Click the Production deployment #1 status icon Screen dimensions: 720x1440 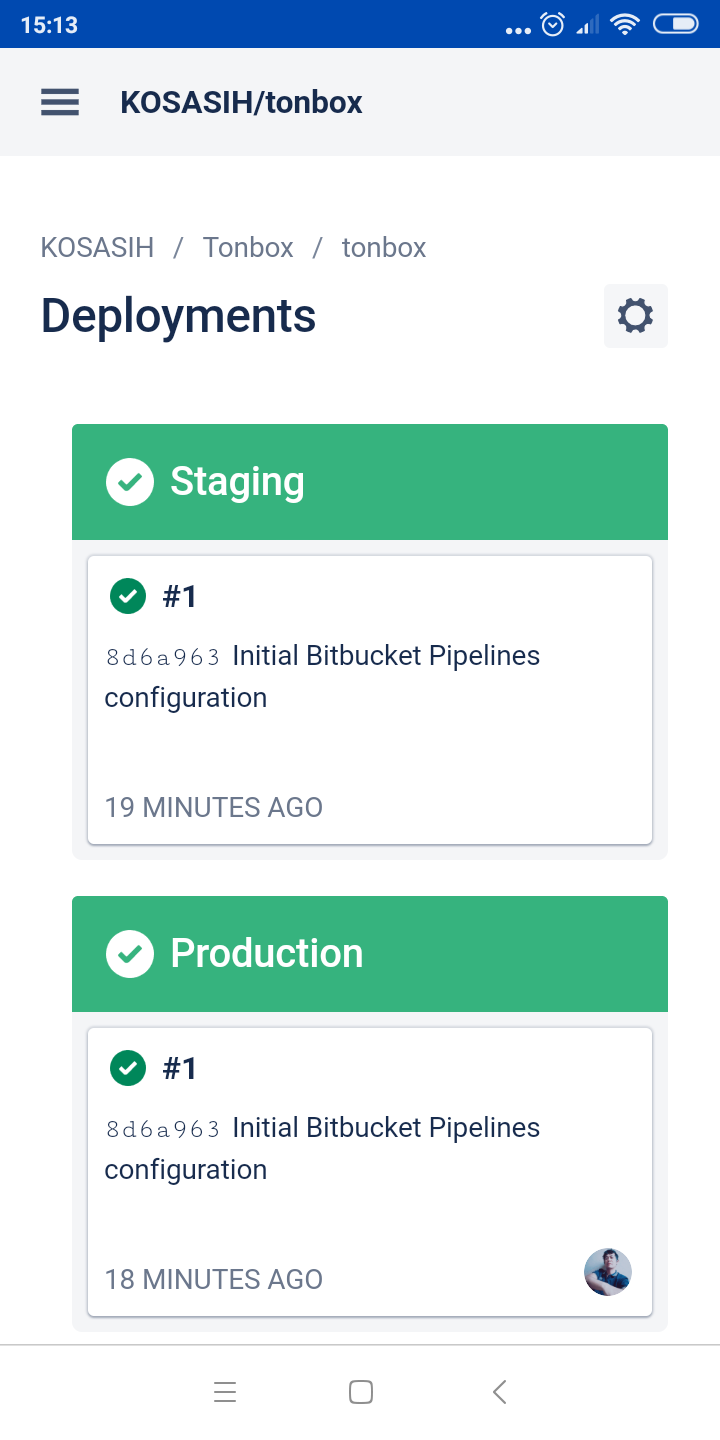[127, 1068]
